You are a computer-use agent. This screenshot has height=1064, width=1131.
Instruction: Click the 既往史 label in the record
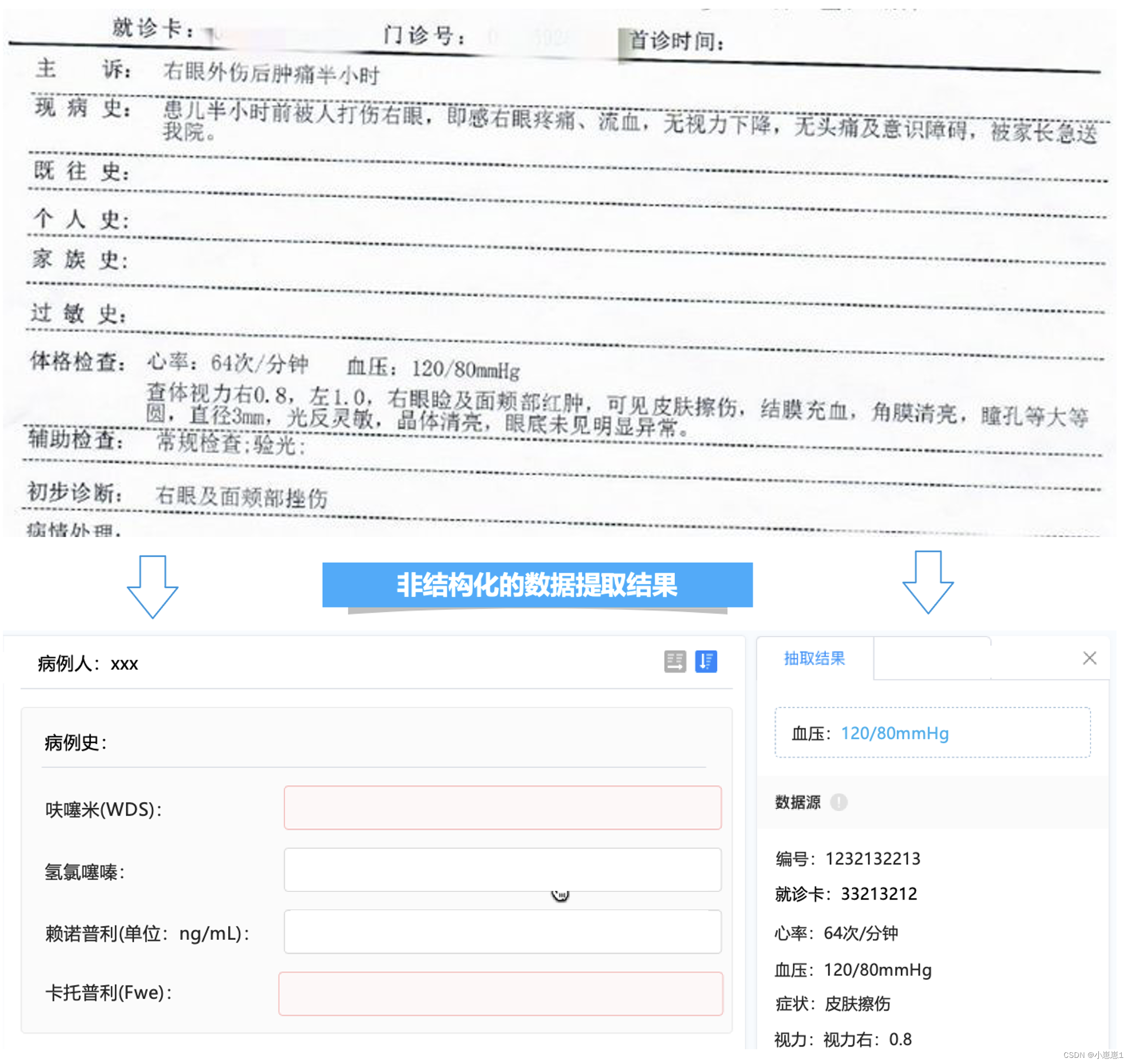tap(82, 171)
